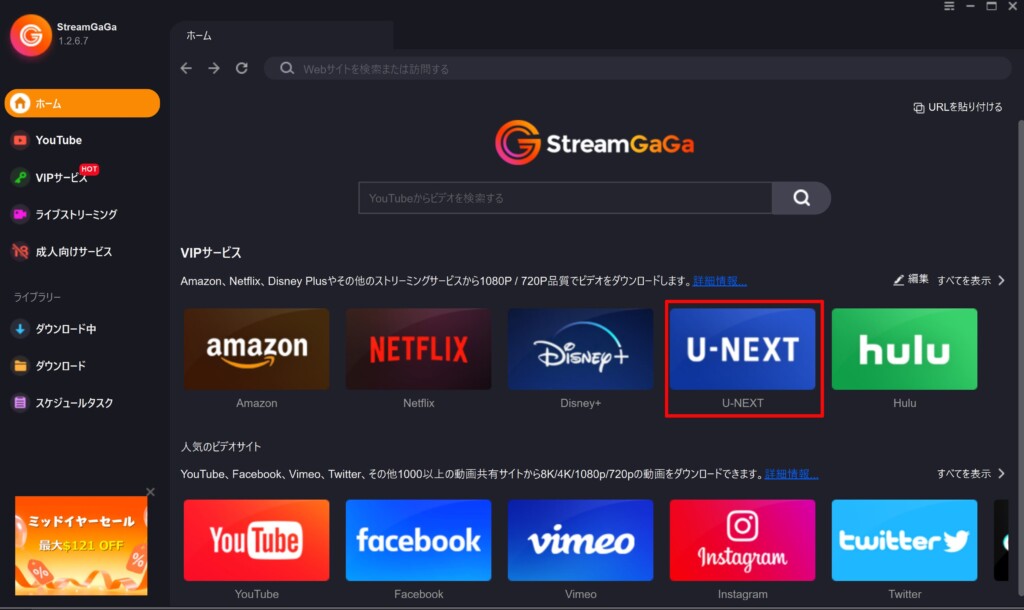Open the U-NEXT service tile

pos(743,349)
